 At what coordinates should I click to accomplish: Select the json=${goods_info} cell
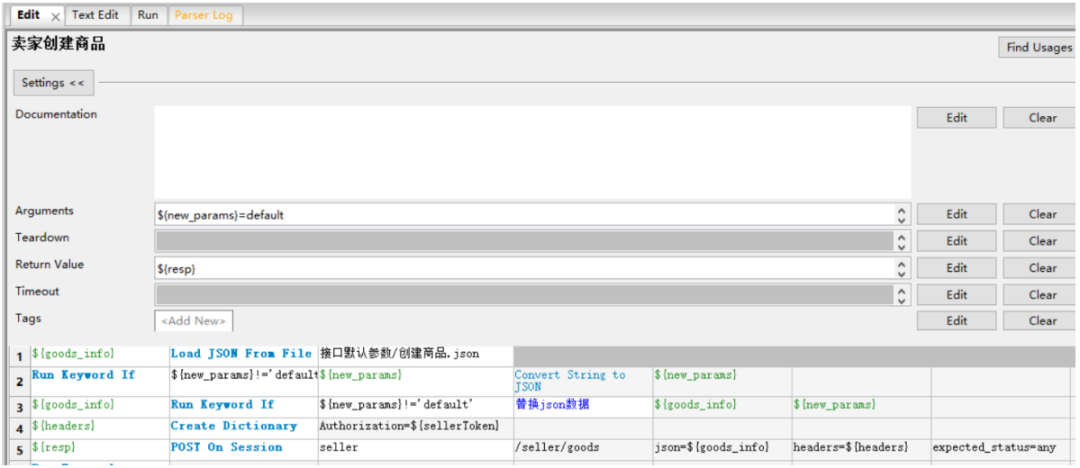point(722,449)
